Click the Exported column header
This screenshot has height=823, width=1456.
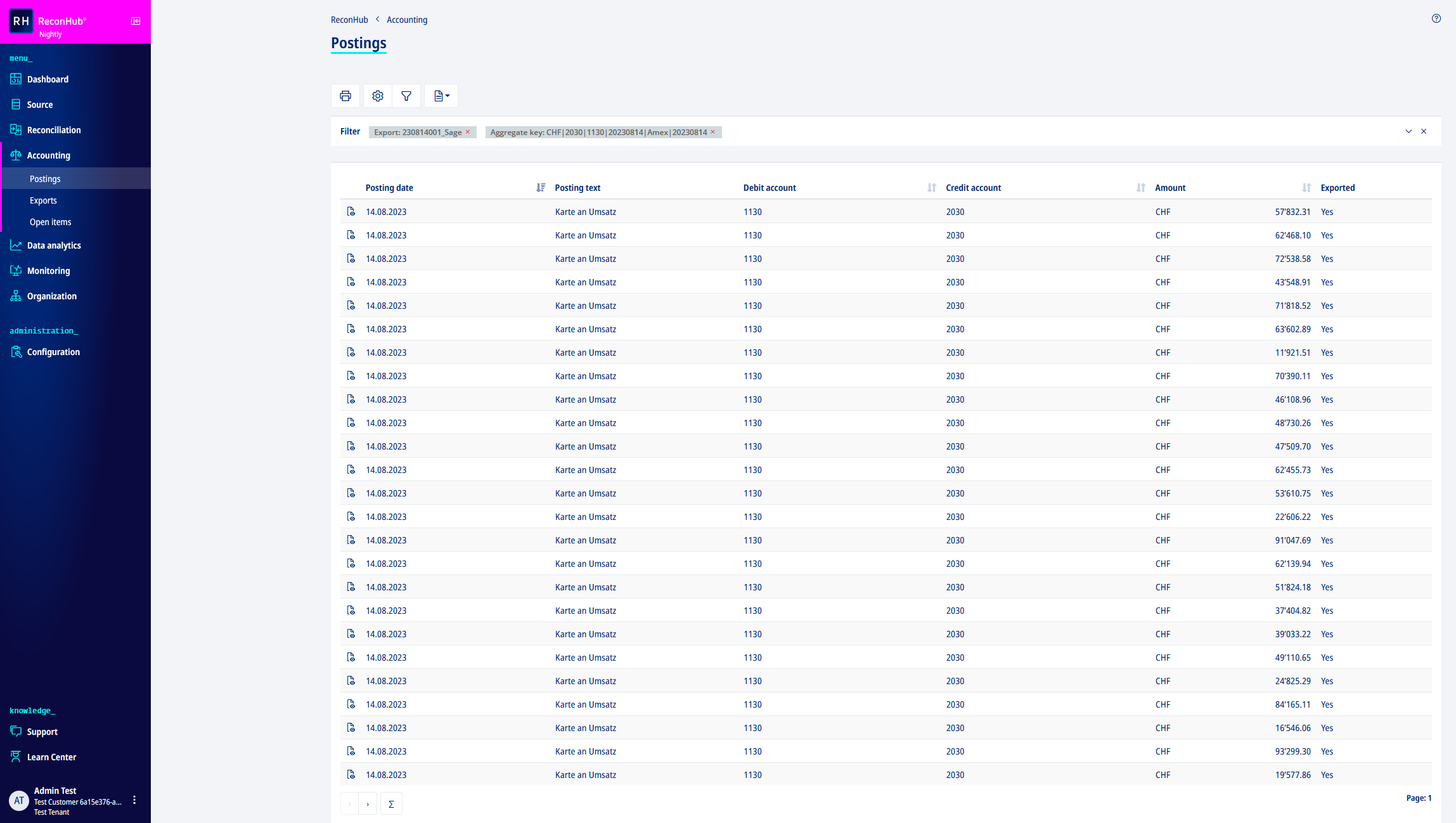1337,188
